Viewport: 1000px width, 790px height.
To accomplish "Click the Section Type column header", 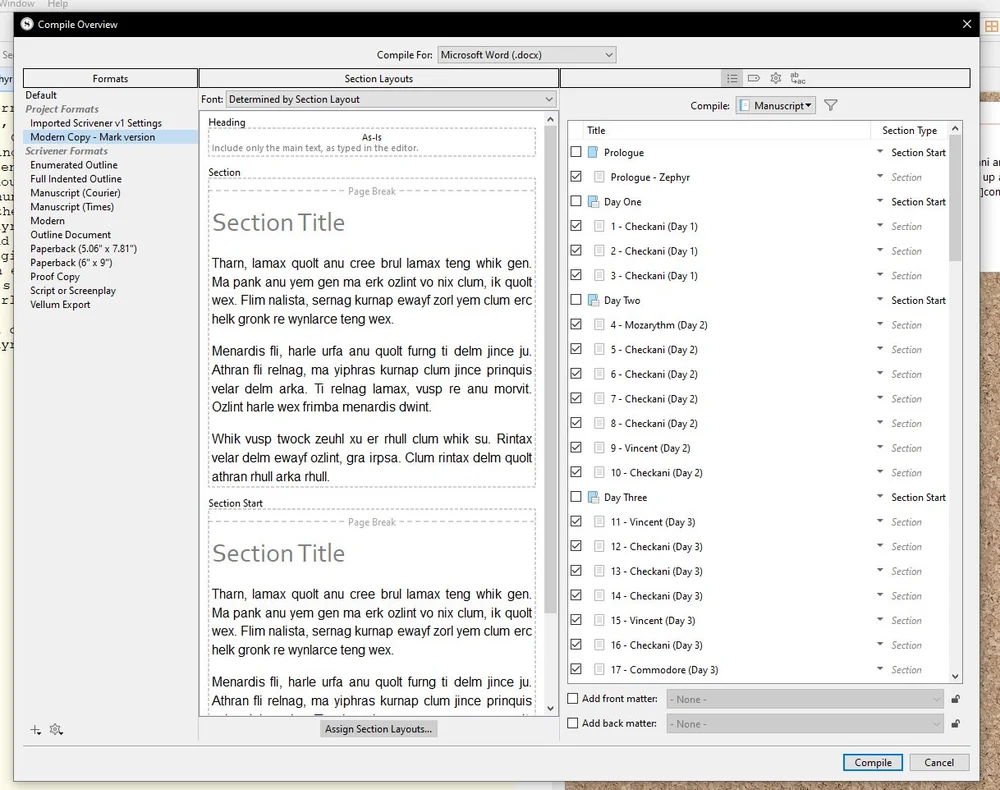I will click(x=909, y=130).
